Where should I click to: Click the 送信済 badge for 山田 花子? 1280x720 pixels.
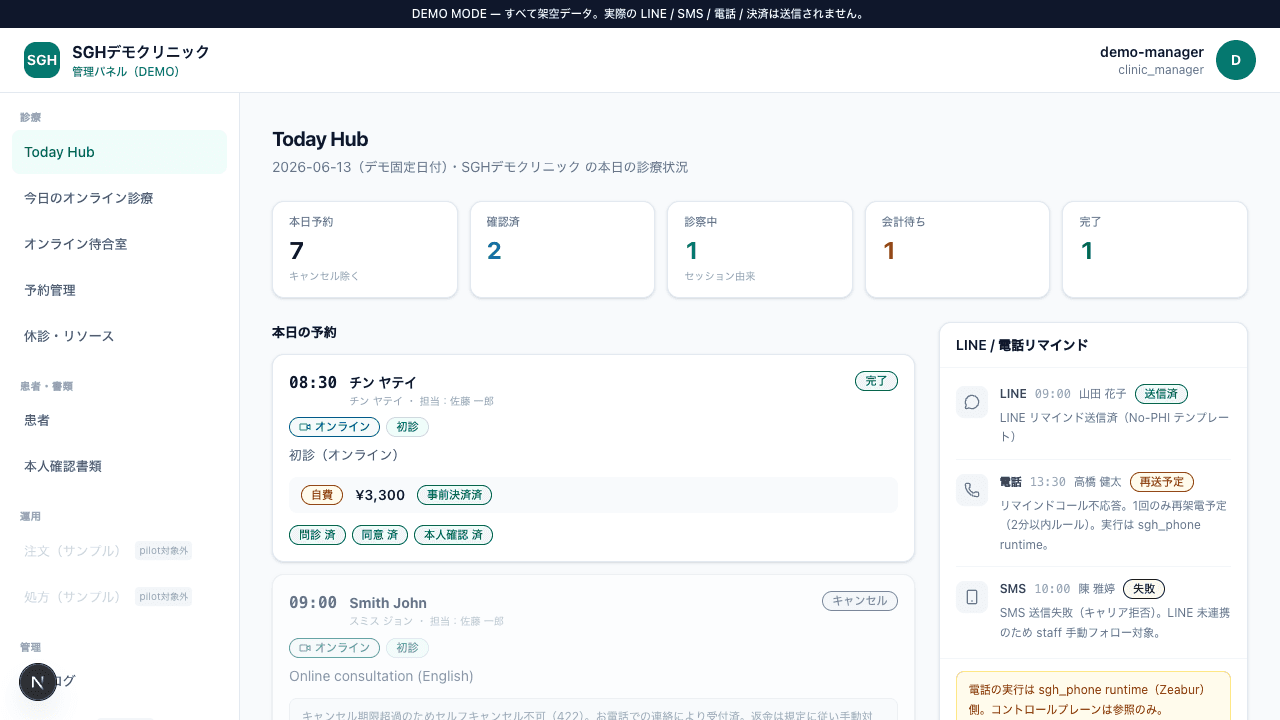[1161, 394]
